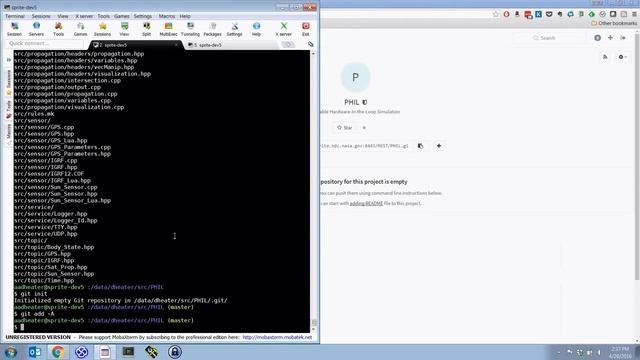The width and height of the screenshot is (640, 360).
Task: Click the plus new project icon in GitLab header
Action: click(x=610, y=38)
